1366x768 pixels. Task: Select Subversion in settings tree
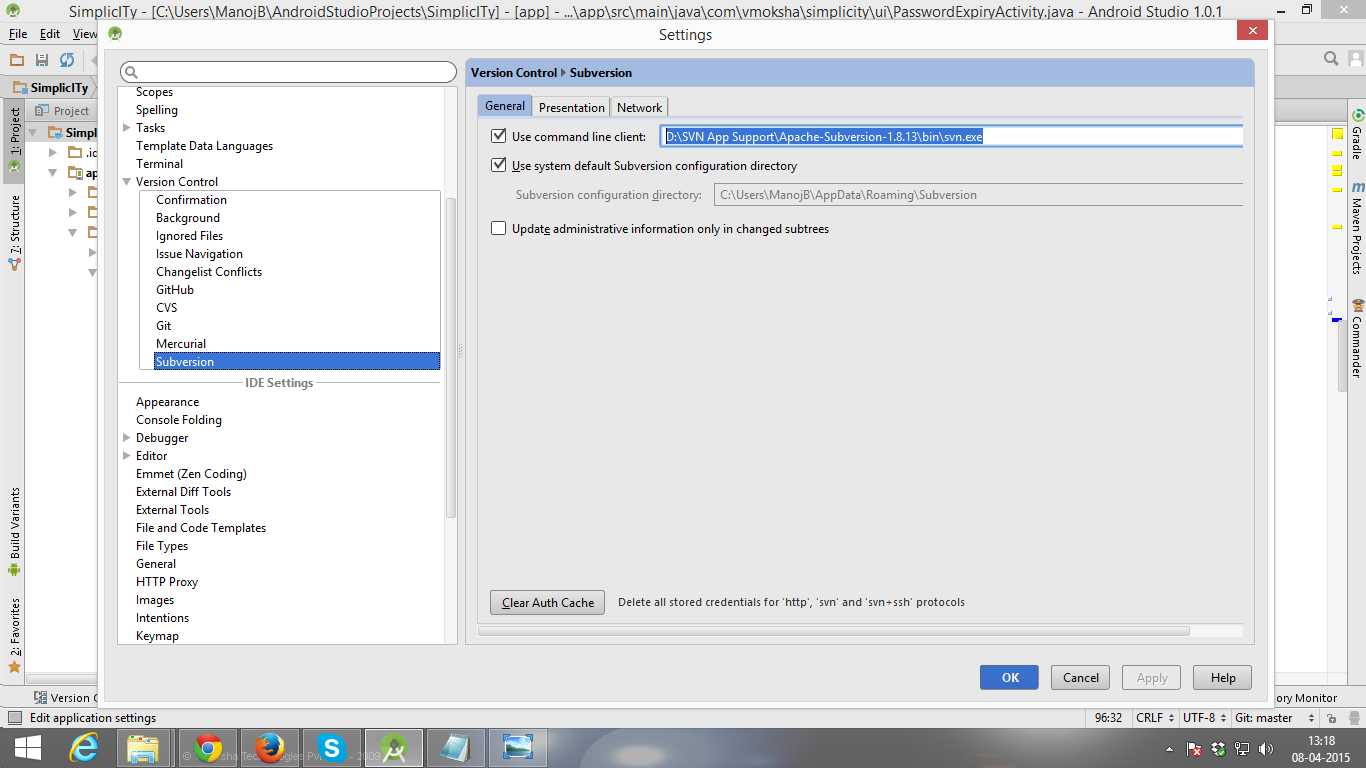[297, 362]
